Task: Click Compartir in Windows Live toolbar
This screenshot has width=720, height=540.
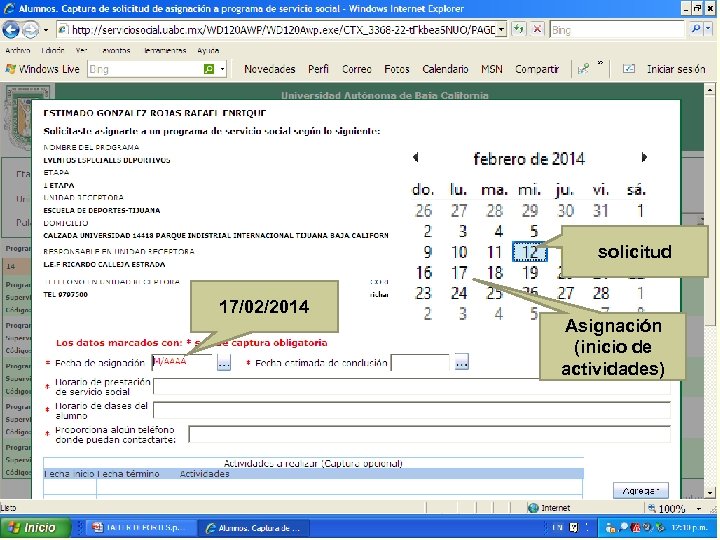Action: pyautogui.click(x=537, y=69)
